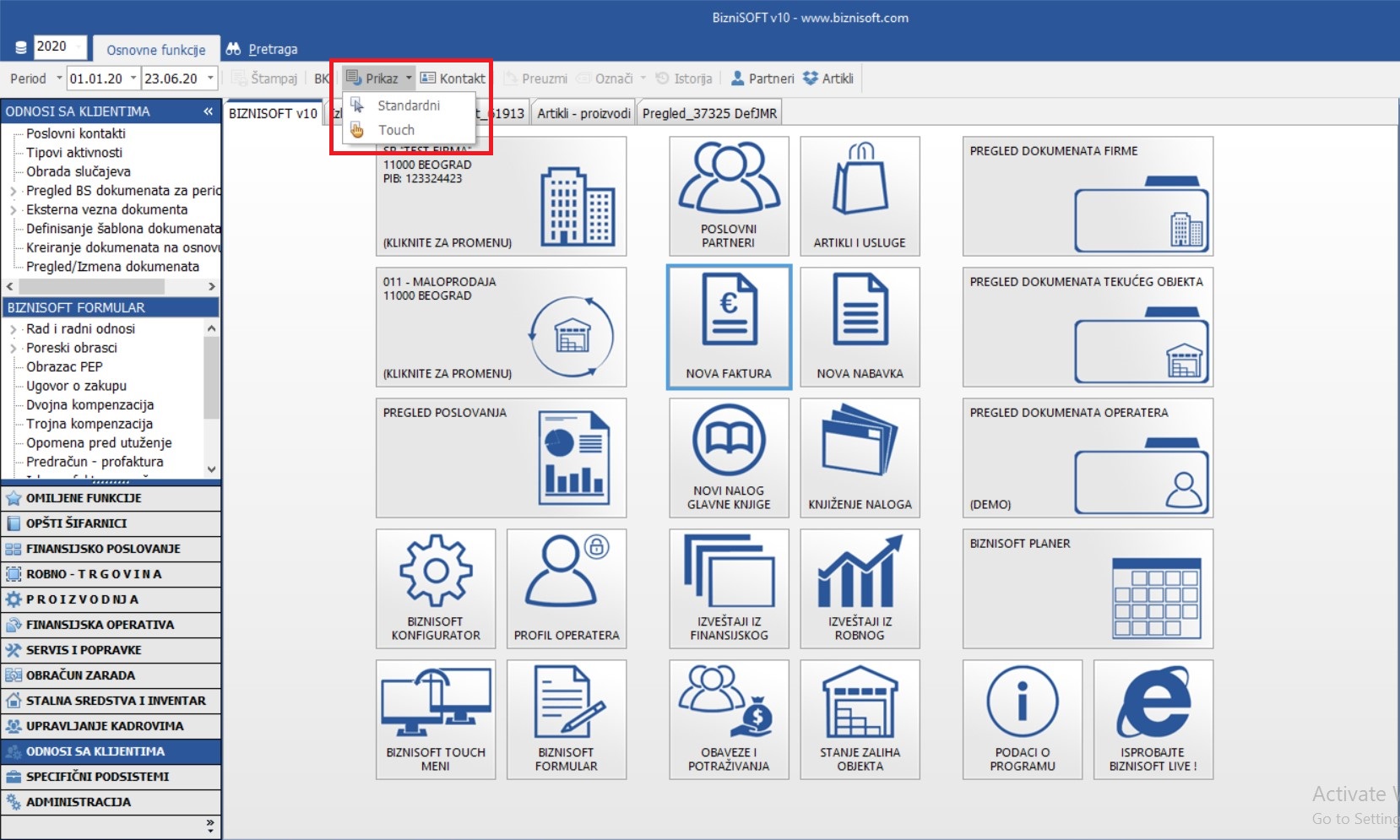Image resolution: width=1400 pixels, height=840 pixels.
Task: Create a new invoice with Nova Faktura
Action: tap(729, 327)
